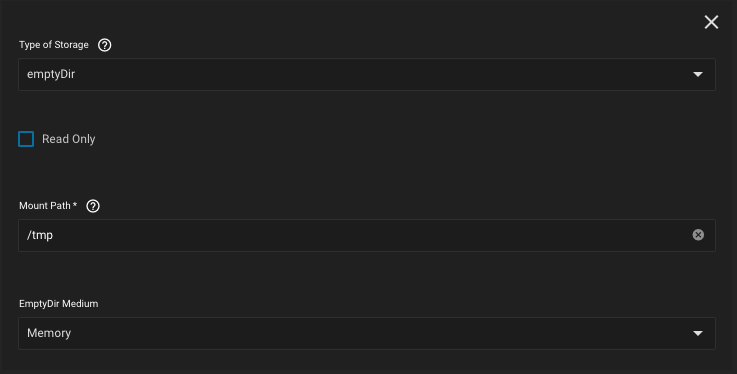This screenshot has height=374, width=737.
Task: Click the Type of Storage label
Action: 54,45
